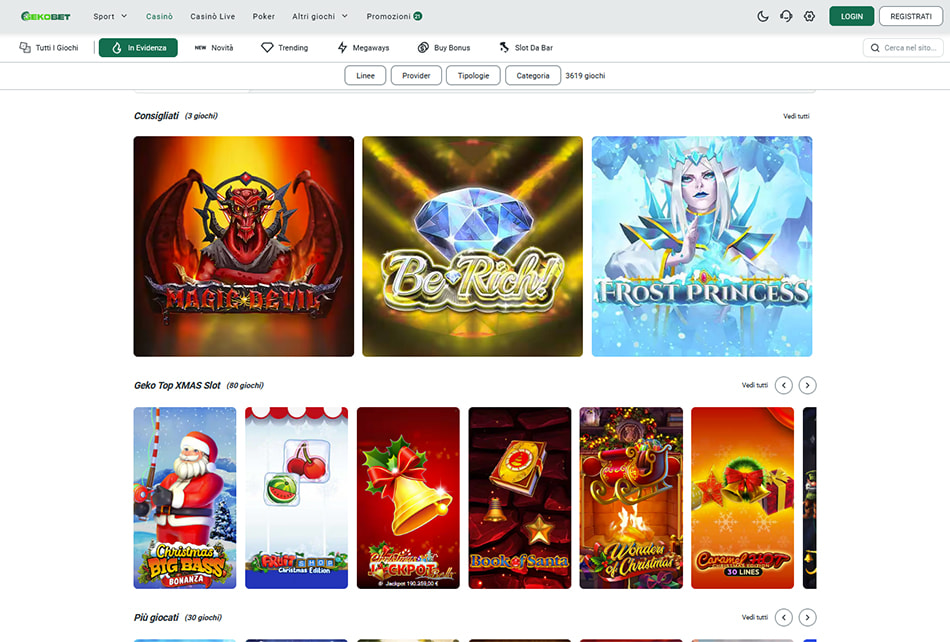The height and width of the screenshot is (642, 950).
Task: Click the Consigliati section heading
Action: pyautogui.click(x=156, y=116)
